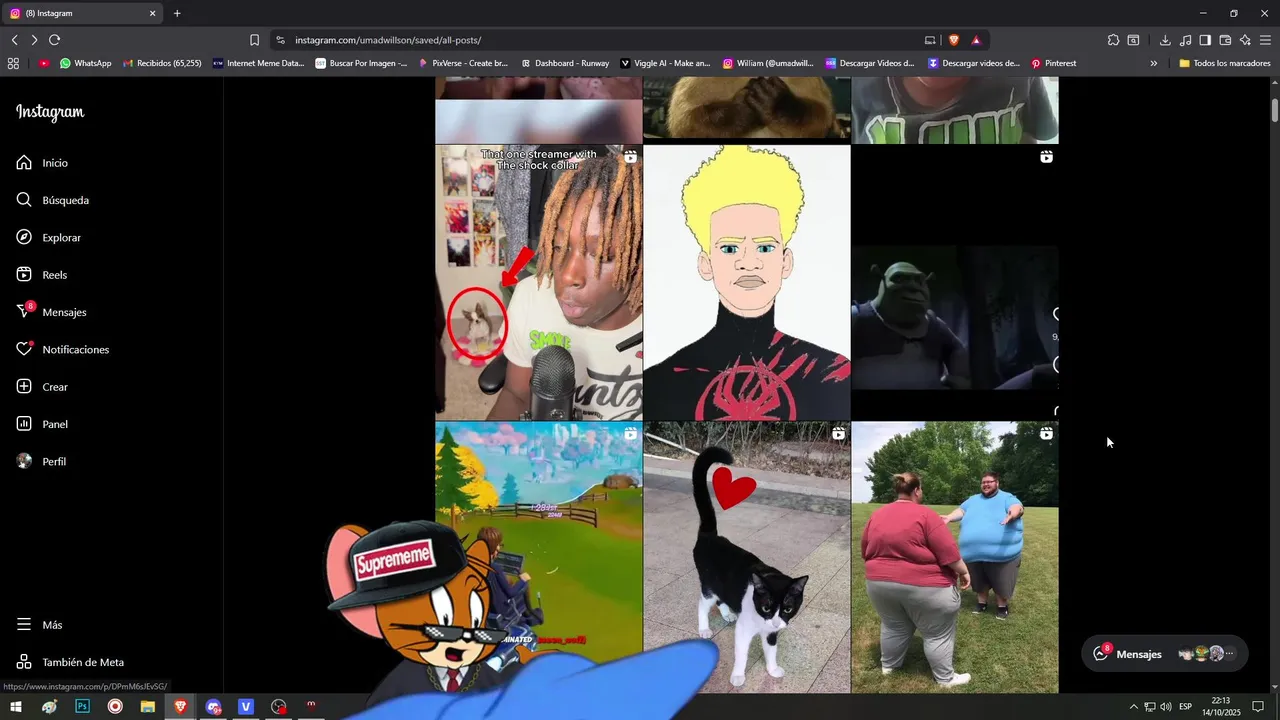1280x720 pixels.
Task: Open Buscar Por Imagen bookmark
Action: [x=361, y=63]
